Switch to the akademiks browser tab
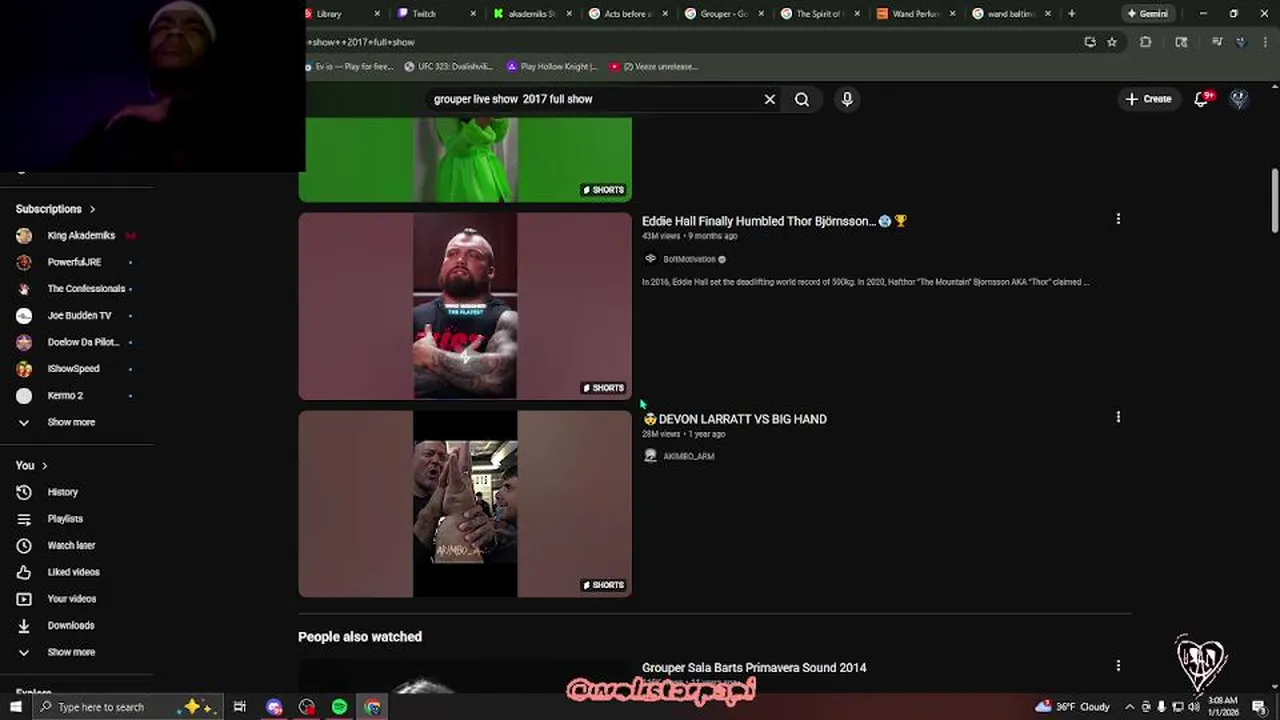The width and height of the screenshot is (1280, 720). coord(528,14)
